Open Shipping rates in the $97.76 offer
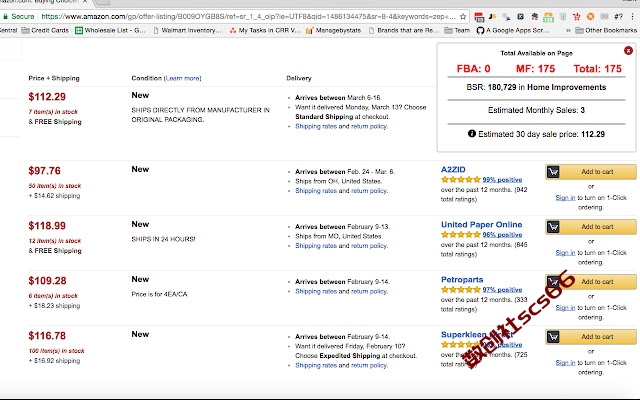Viewport: 640px width, 400px height. coord(316,191)
